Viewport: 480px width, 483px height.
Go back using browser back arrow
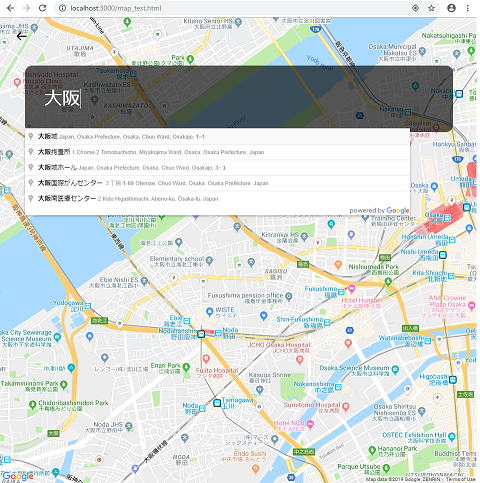(10, 8)
